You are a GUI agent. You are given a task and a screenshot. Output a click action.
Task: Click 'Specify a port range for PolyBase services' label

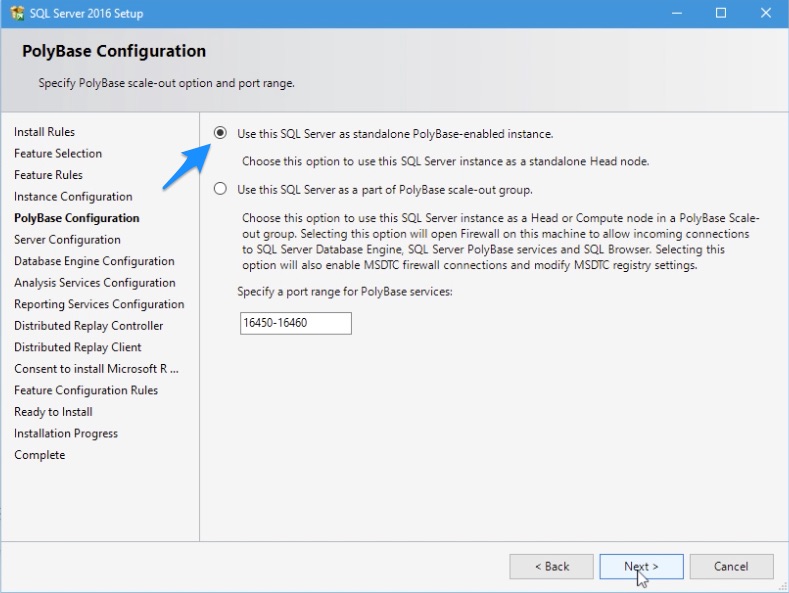pyautogui.click(x=345, y=292)
